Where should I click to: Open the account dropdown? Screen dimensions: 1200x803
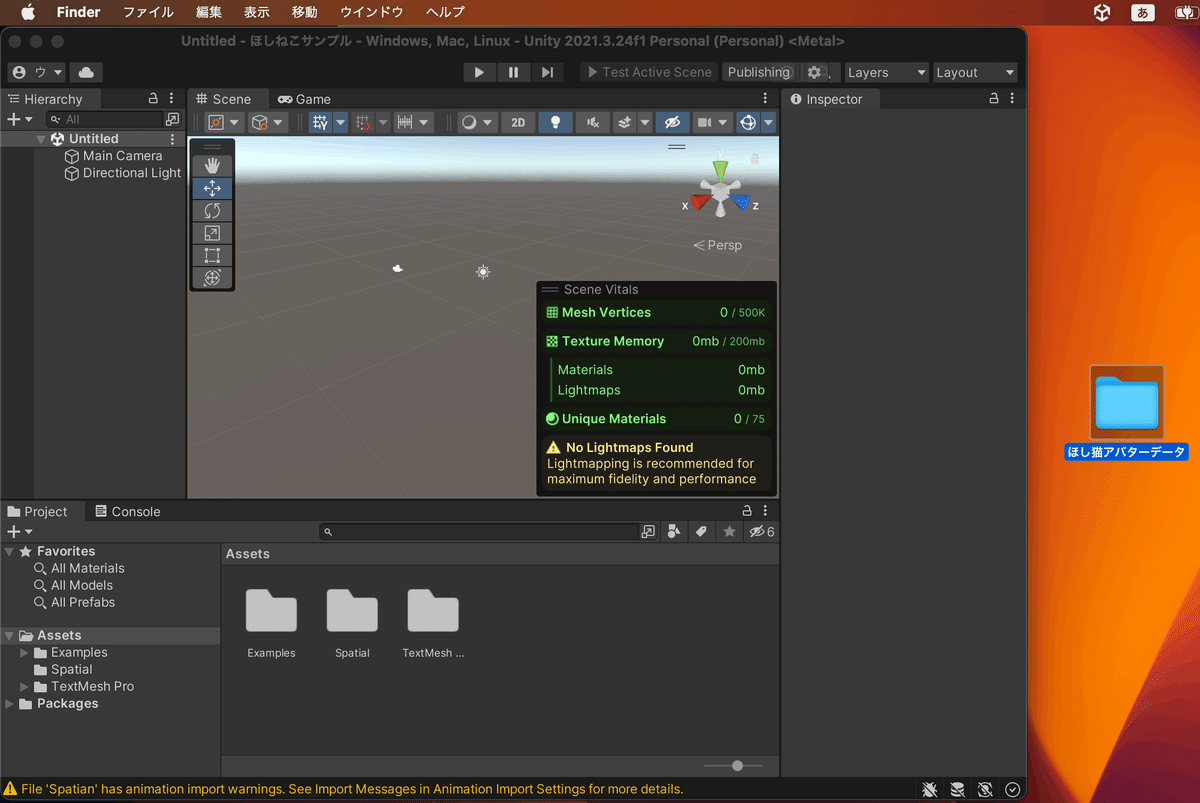[36, 72]
